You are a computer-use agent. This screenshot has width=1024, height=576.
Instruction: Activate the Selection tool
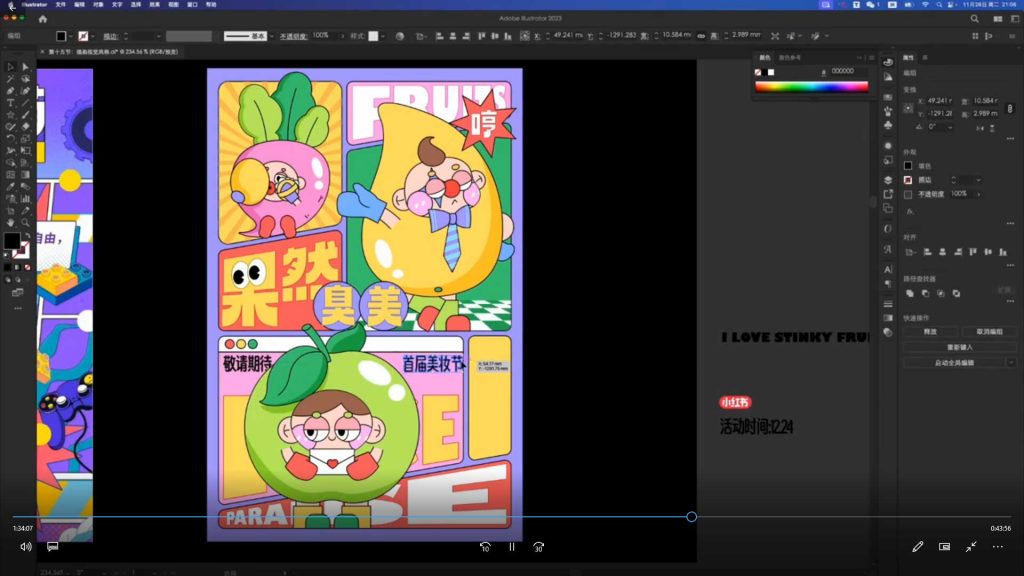point(10,67)
